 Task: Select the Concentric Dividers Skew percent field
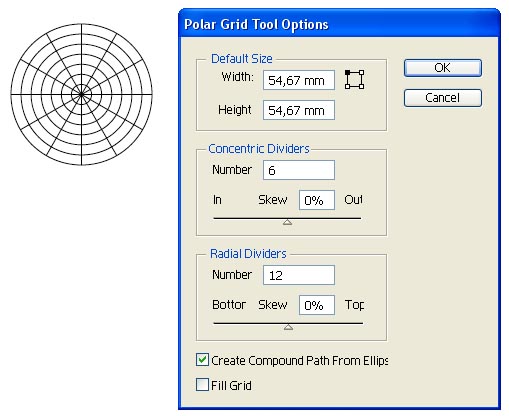[317, 200]
